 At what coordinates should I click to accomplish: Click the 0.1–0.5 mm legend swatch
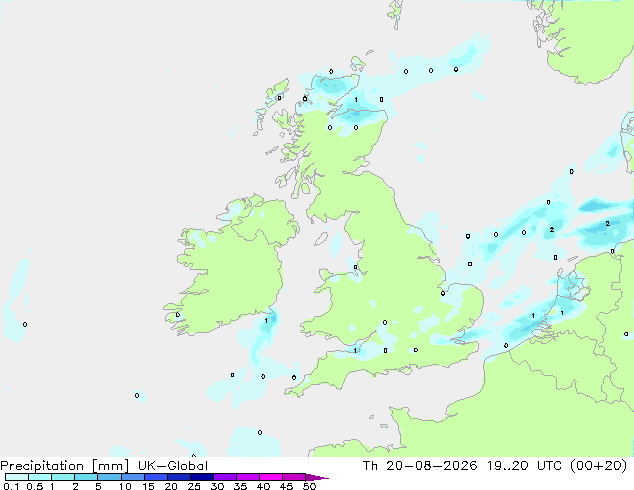click(17, 477)
